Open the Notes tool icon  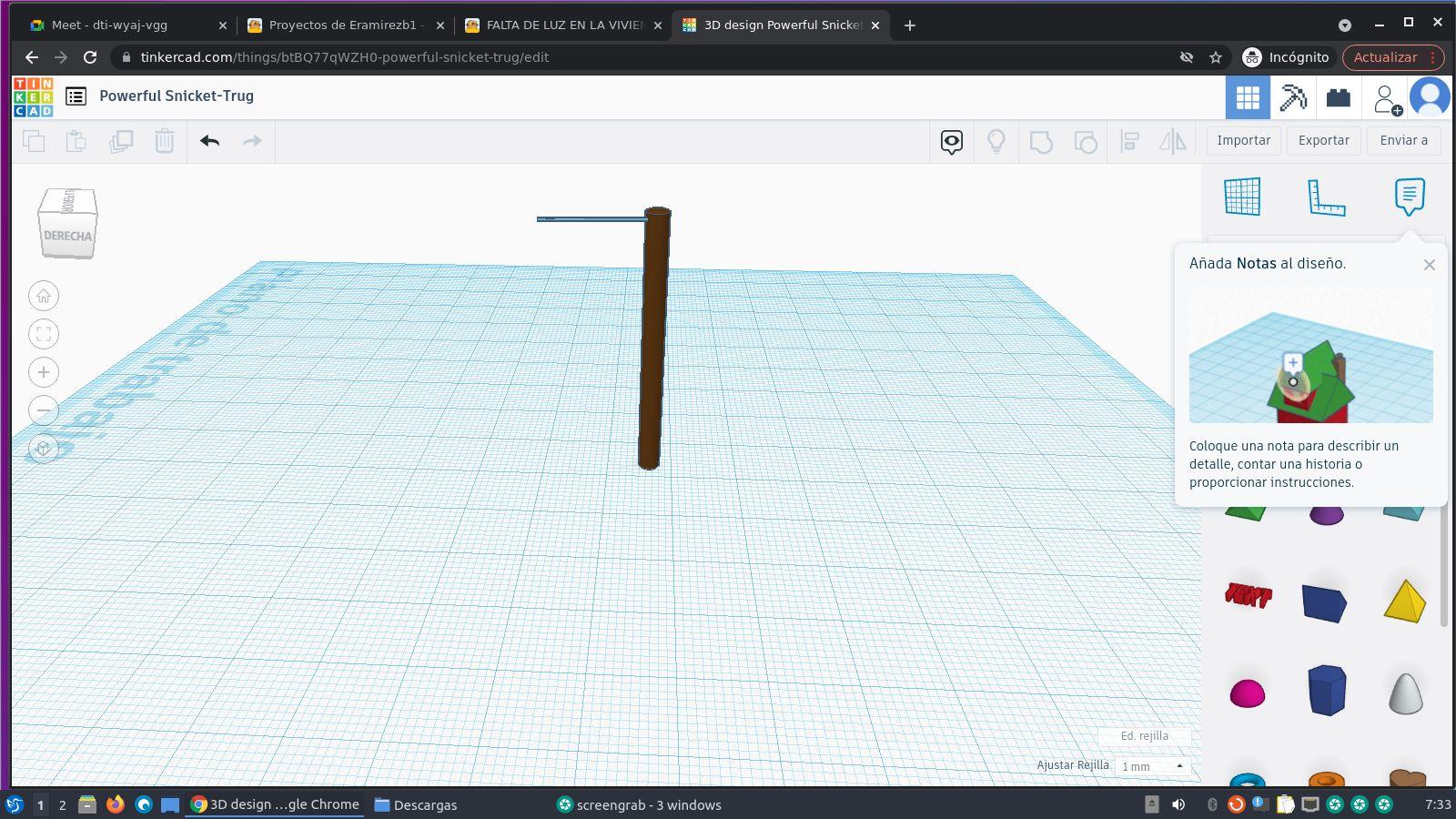(x=1409, y=196)
